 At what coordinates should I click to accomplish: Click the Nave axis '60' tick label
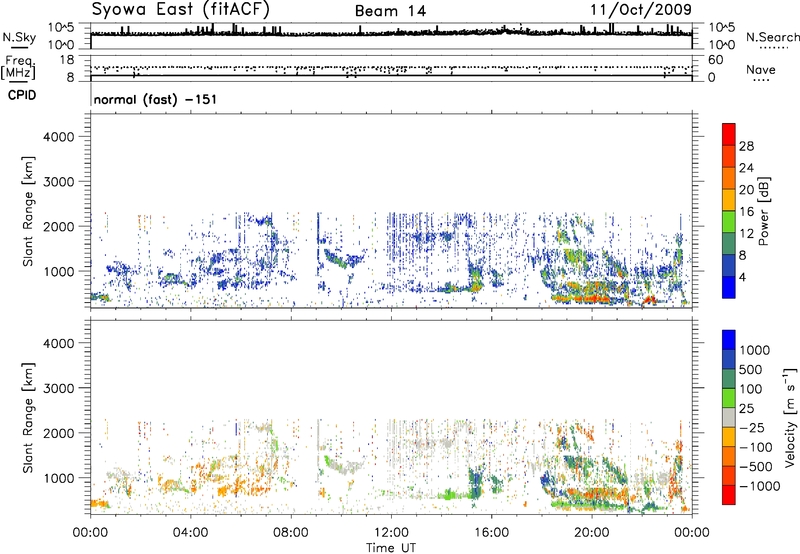pos(716,60)
